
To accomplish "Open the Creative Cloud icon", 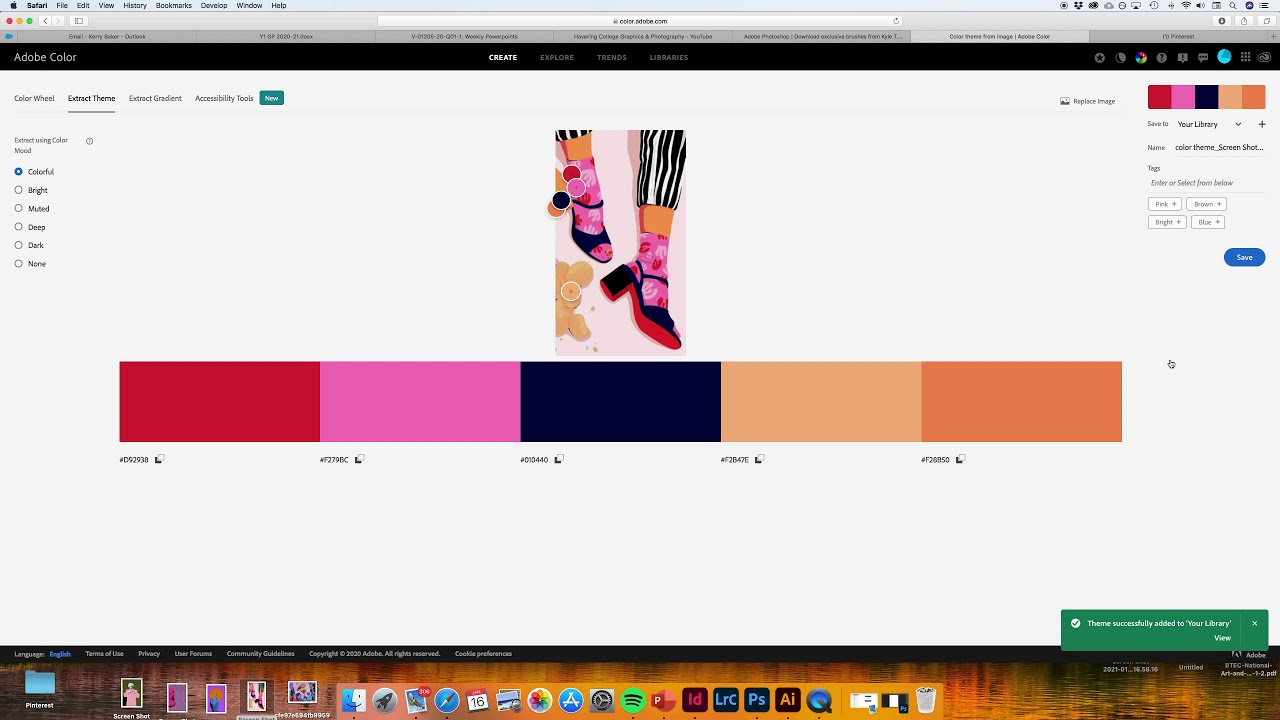I will pyautogui.click(x=1264, y=58).
